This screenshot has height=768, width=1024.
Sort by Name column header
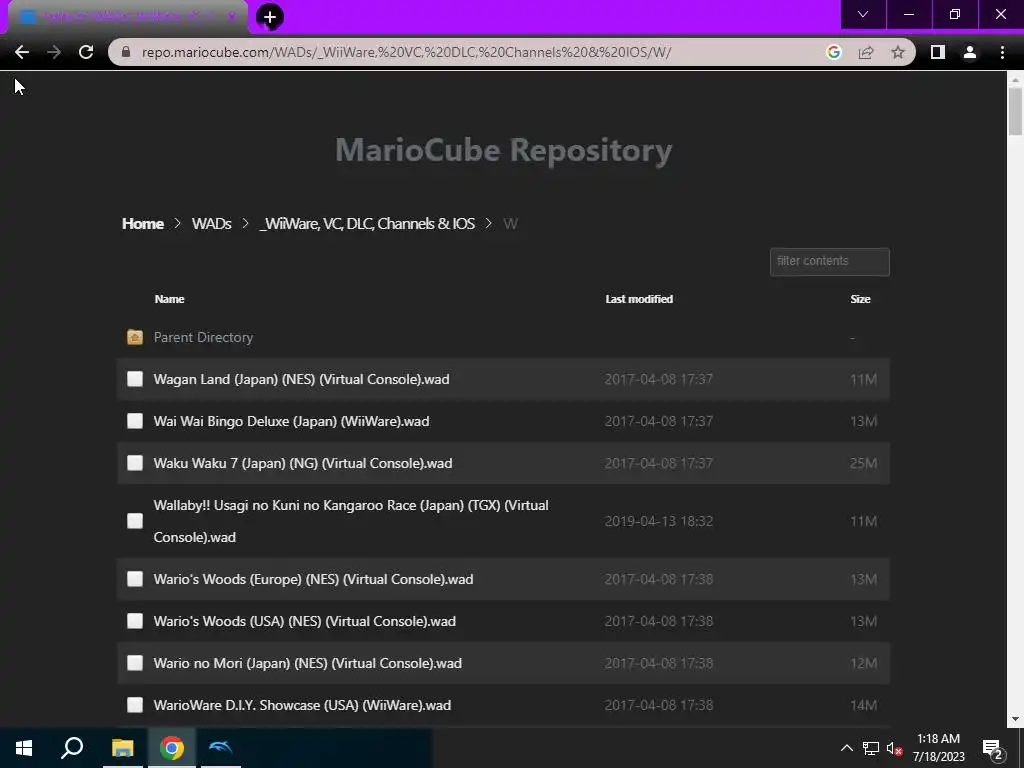tap(169, 299)
